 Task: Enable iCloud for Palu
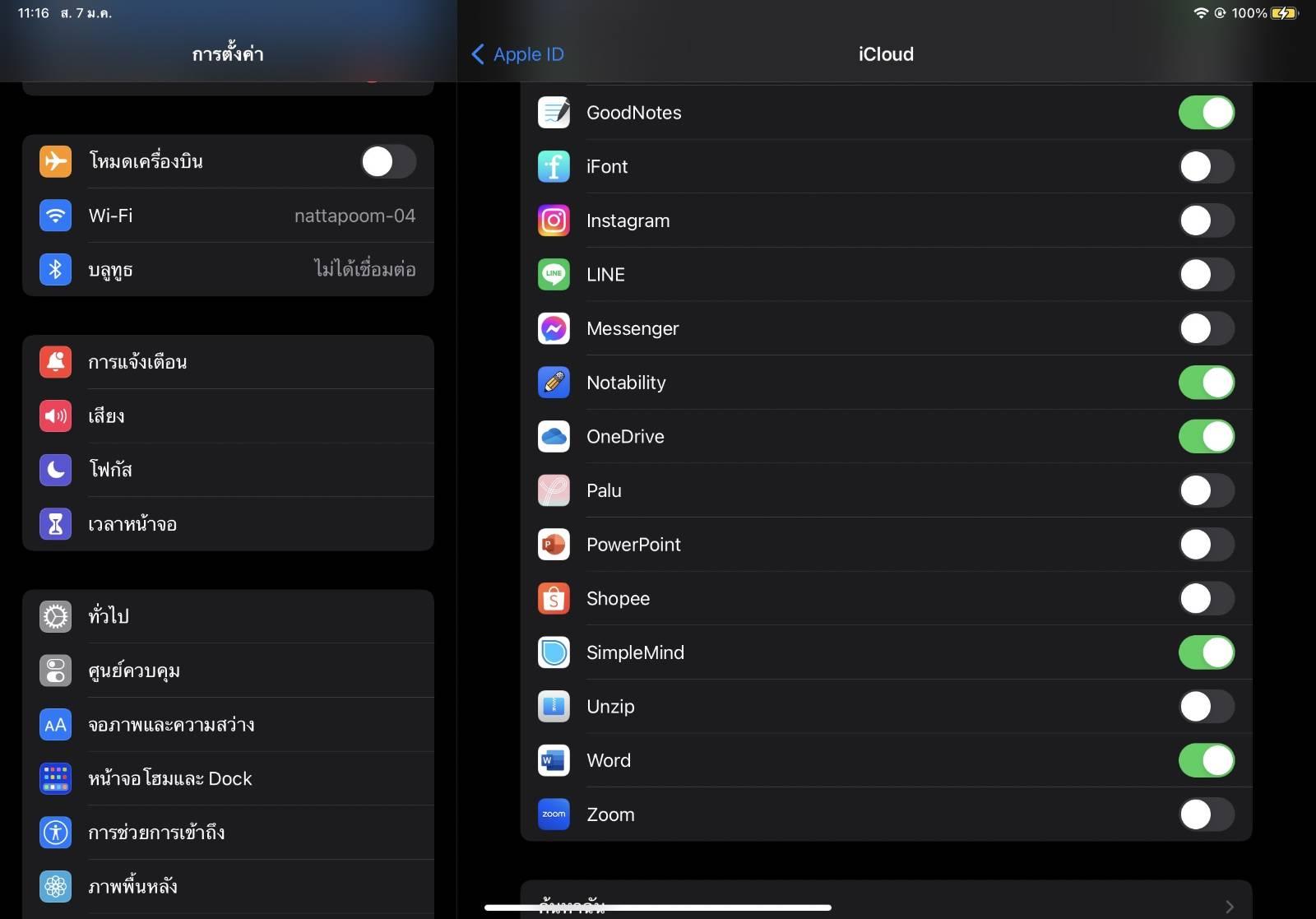click(1207, 490)
